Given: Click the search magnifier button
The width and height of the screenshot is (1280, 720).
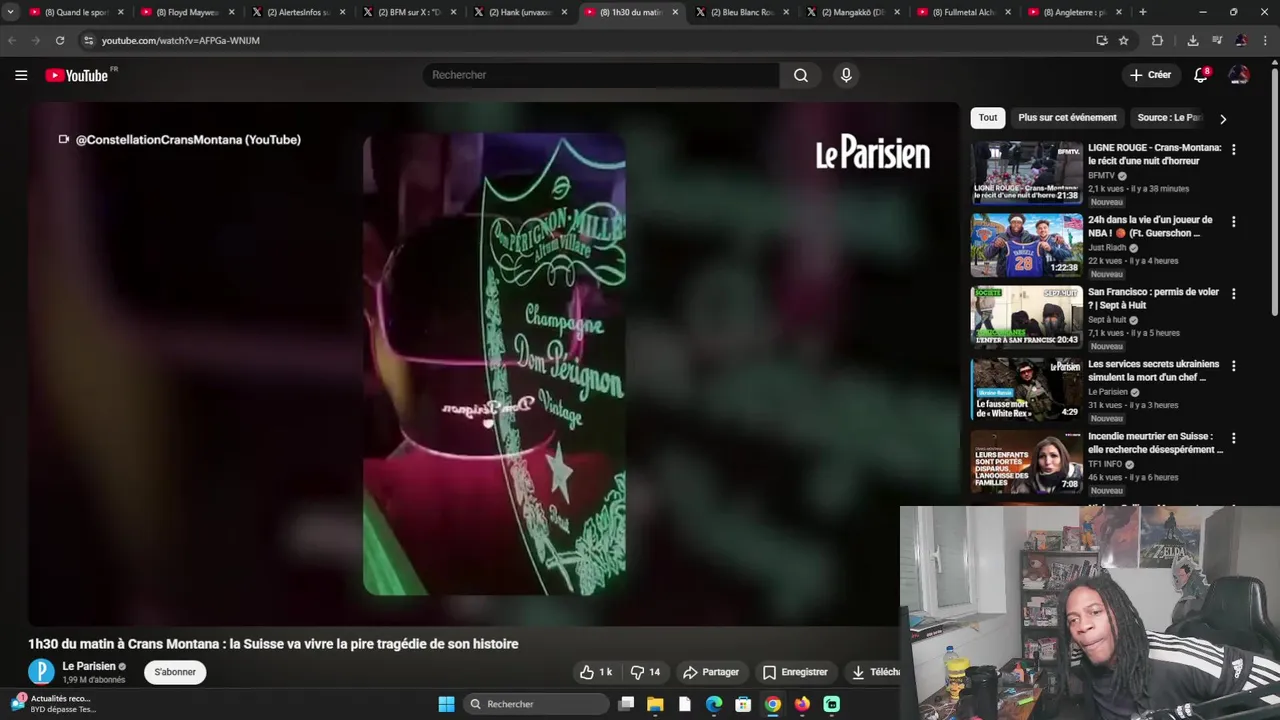Looking at the screenshot, I should click(801, 75).
